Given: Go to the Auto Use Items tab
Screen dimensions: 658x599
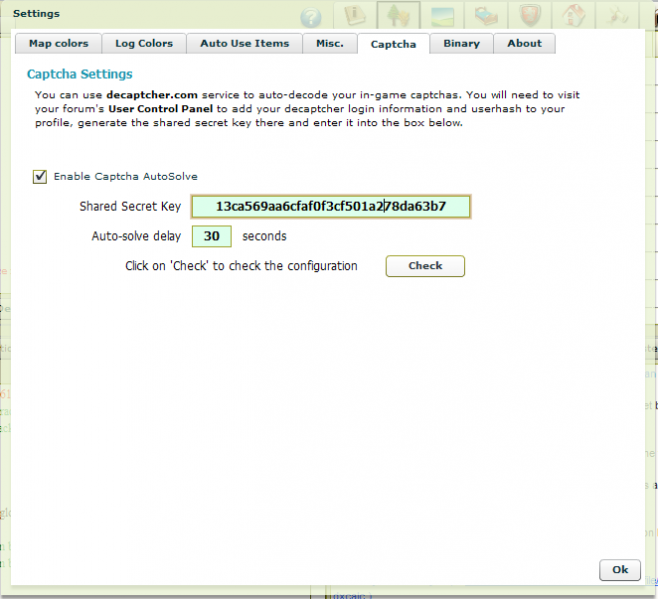Looking at the screenshot, I should [x=244, y=44].
